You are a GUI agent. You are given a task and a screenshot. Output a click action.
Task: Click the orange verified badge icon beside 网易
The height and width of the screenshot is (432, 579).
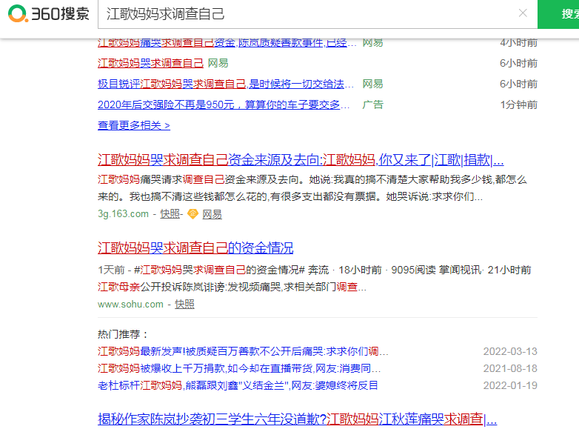[x=193, y=214]
